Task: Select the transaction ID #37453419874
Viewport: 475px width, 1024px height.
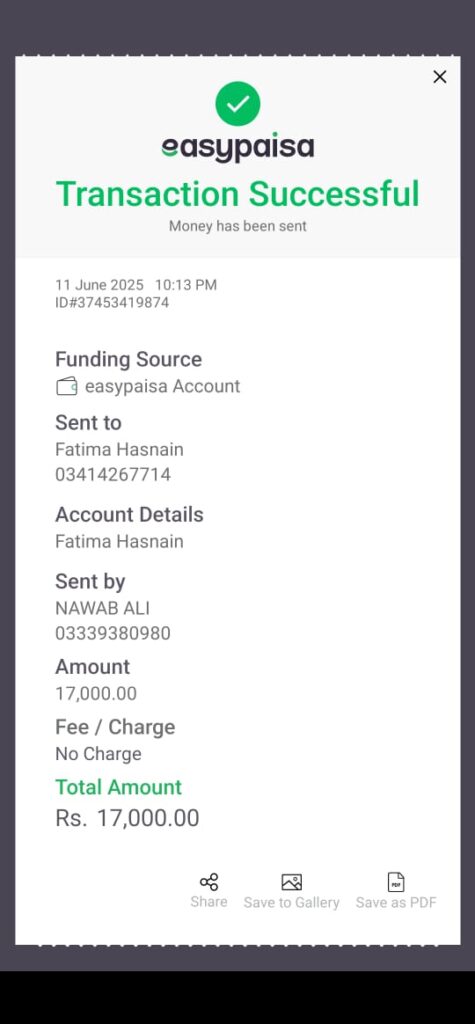Action: (x=112, y=302)
